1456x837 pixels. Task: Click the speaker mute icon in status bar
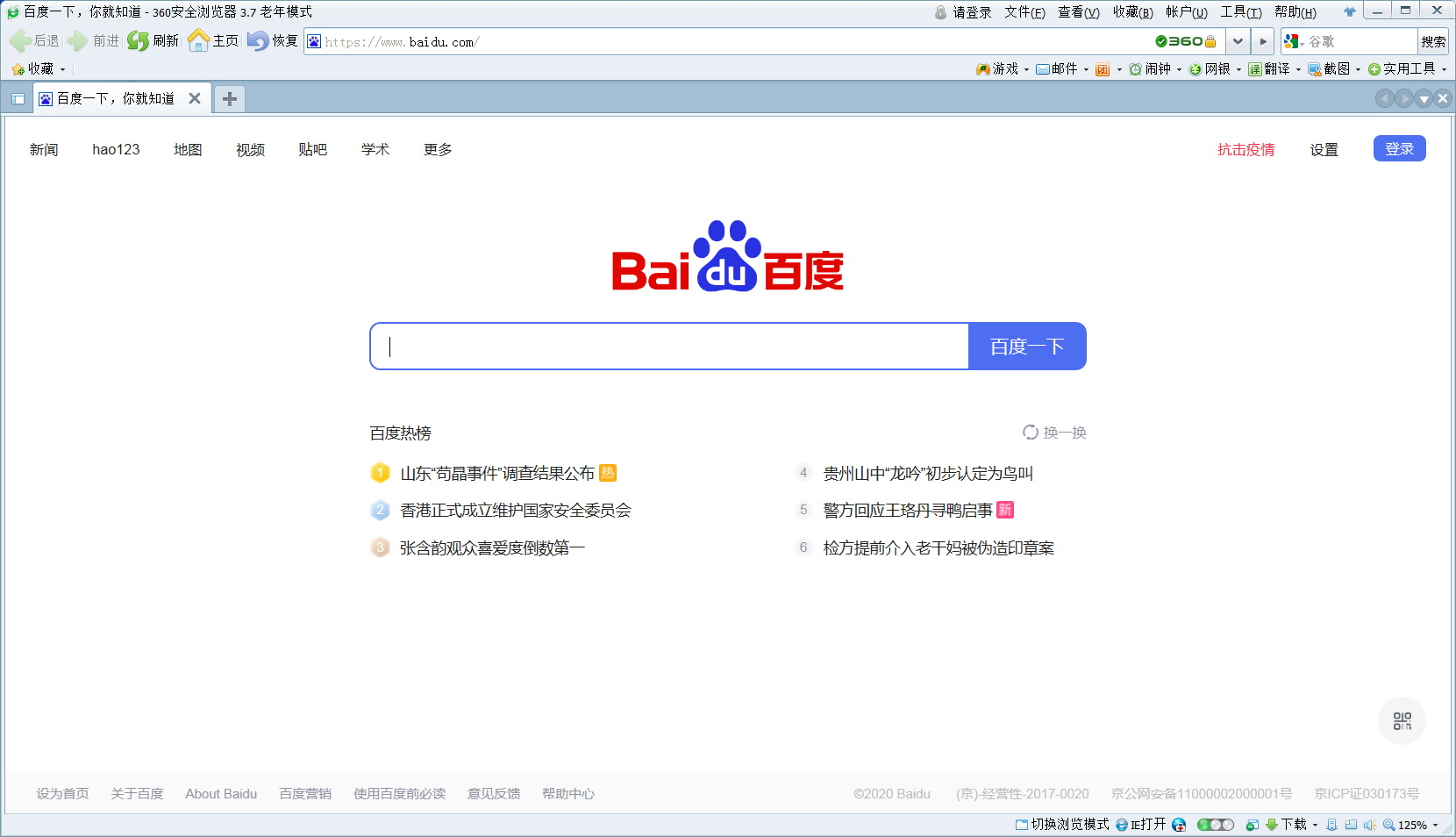click(x=1370, y=825)
